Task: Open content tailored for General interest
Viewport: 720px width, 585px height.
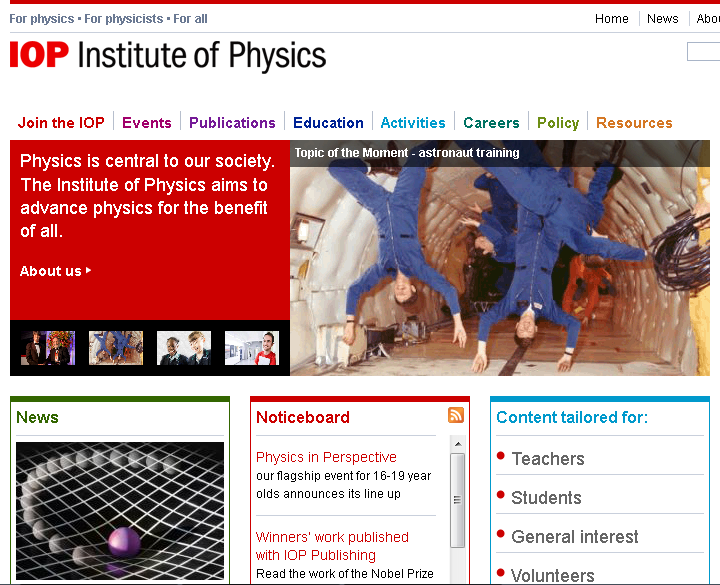Action: 575,537
